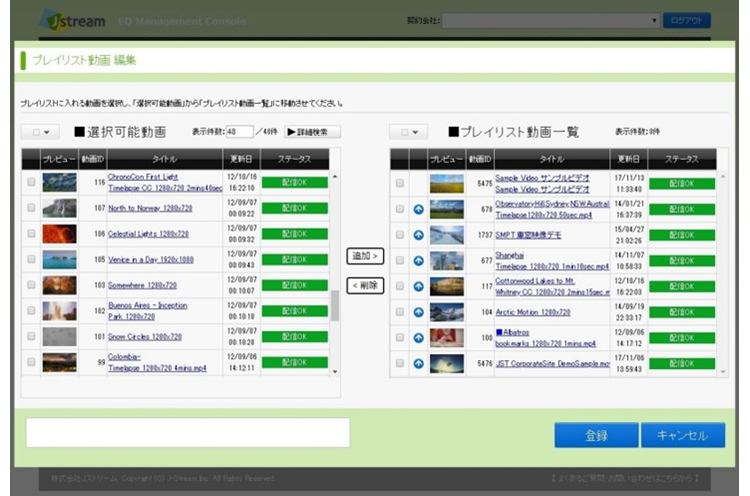Click the Venice in a Day preview thumbnail
The image size is (750, 496).
point(59,260)
